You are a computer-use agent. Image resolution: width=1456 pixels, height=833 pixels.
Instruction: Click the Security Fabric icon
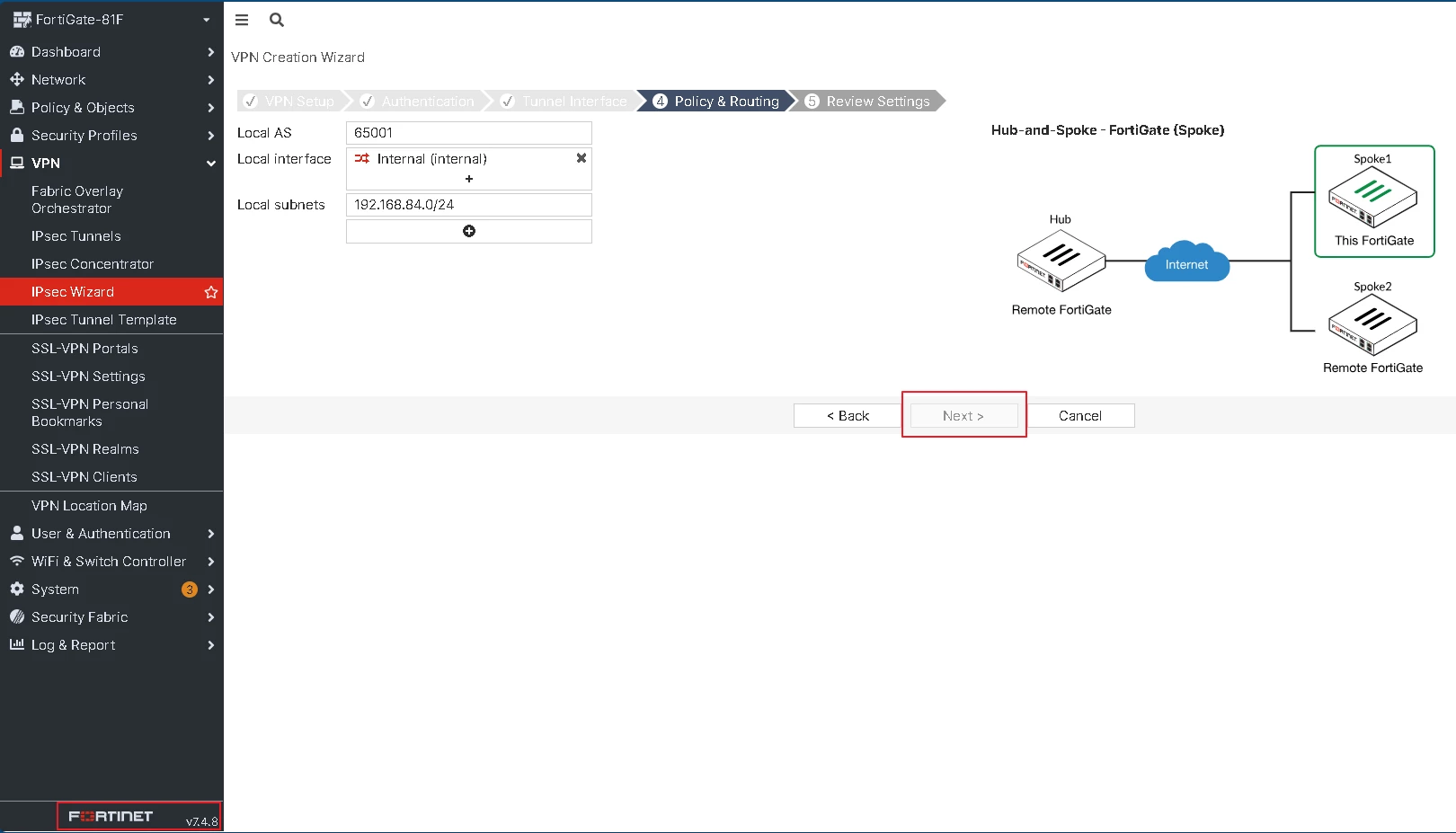[17, 616]
